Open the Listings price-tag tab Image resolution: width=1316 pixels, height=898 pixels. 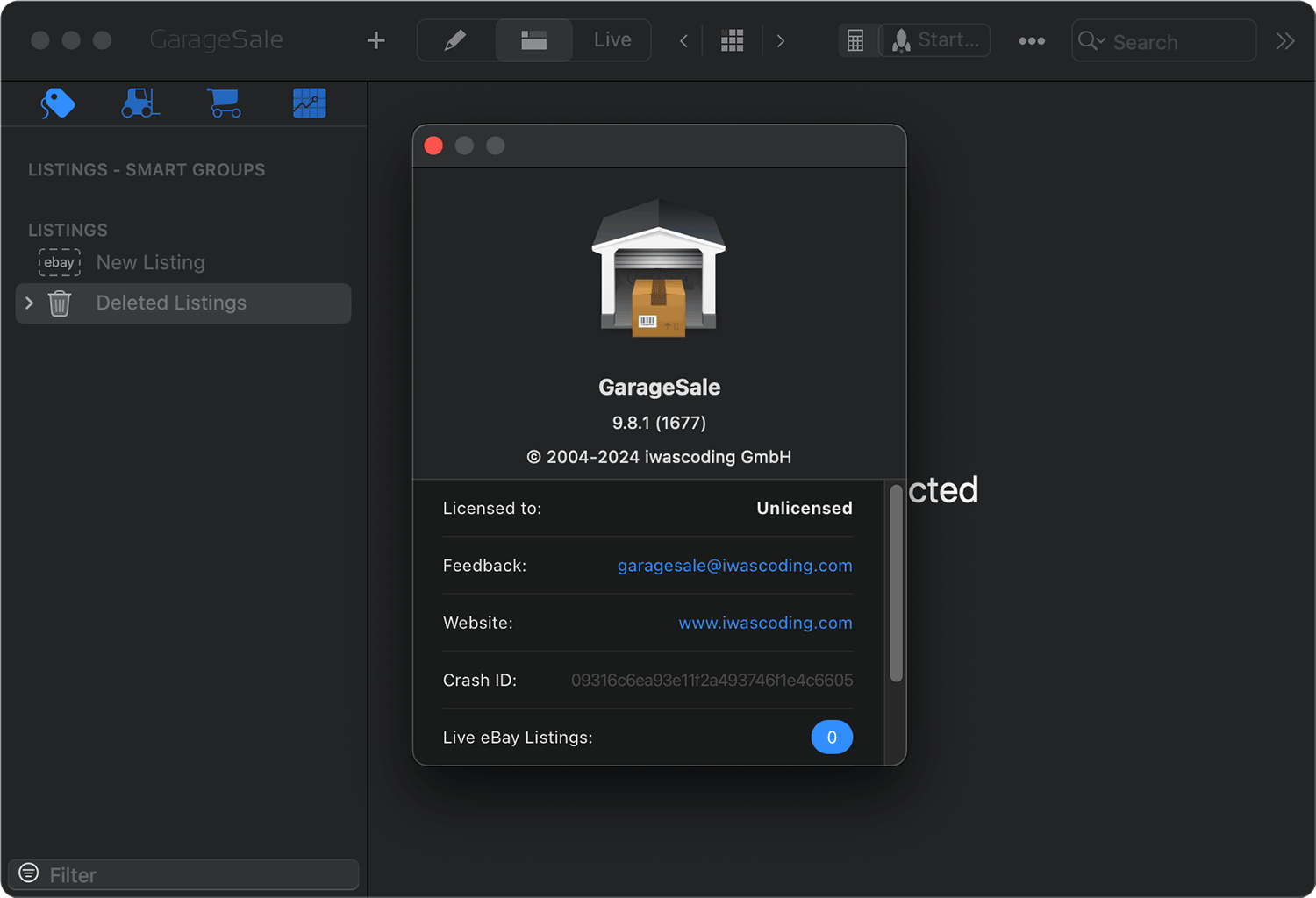(58, 103)
